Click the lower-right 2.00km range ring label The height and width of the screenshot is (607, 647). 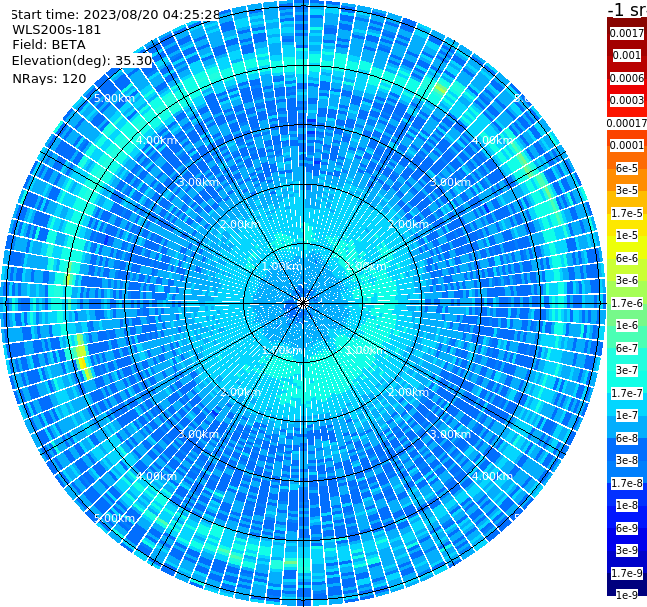click(x=409, y=392)
